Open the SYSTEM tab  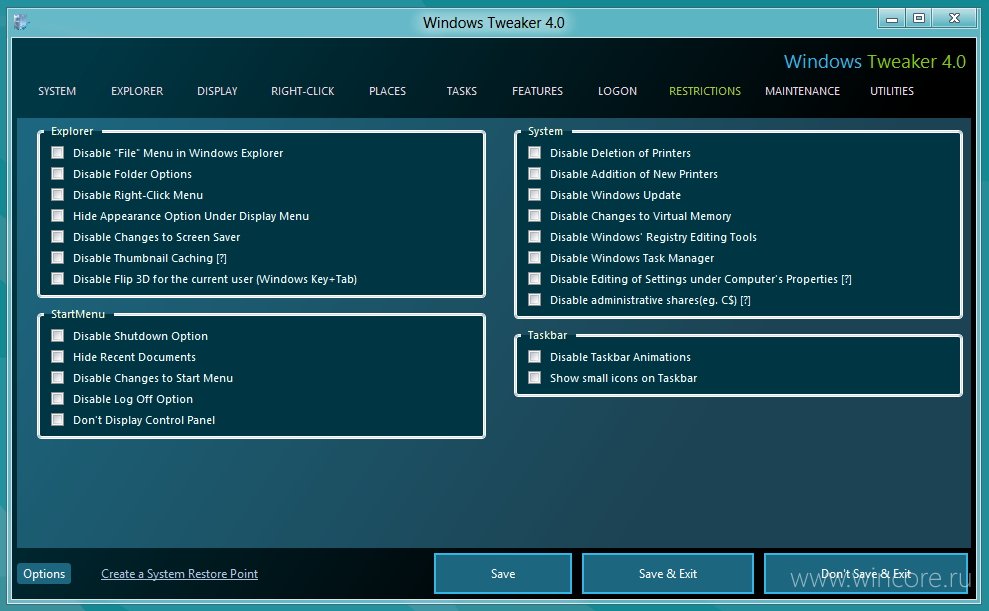(x=57, y=91)
